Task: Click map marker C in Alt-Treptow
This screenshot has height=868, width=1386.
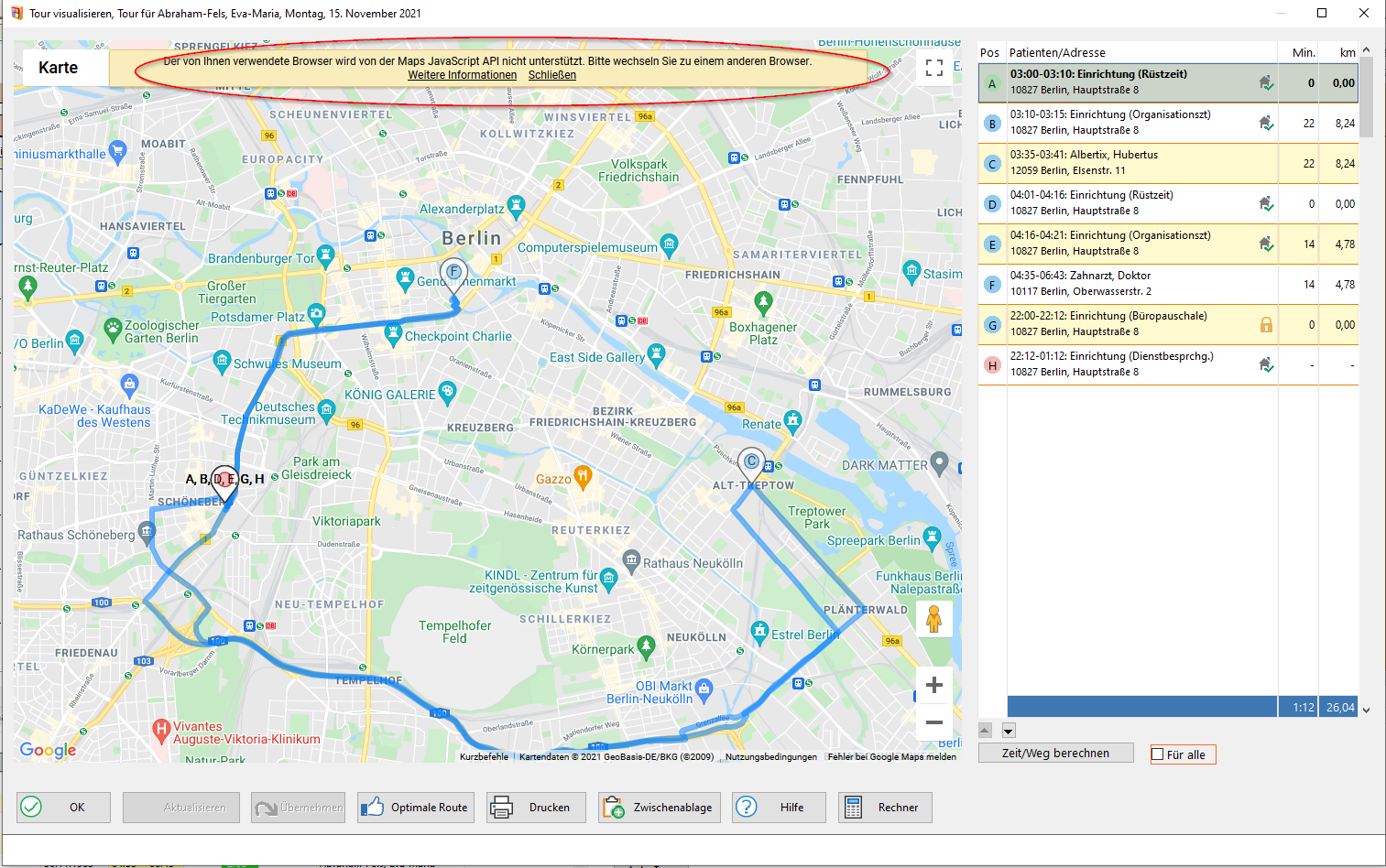Action: pyautogui.click(x=751, y=463)
